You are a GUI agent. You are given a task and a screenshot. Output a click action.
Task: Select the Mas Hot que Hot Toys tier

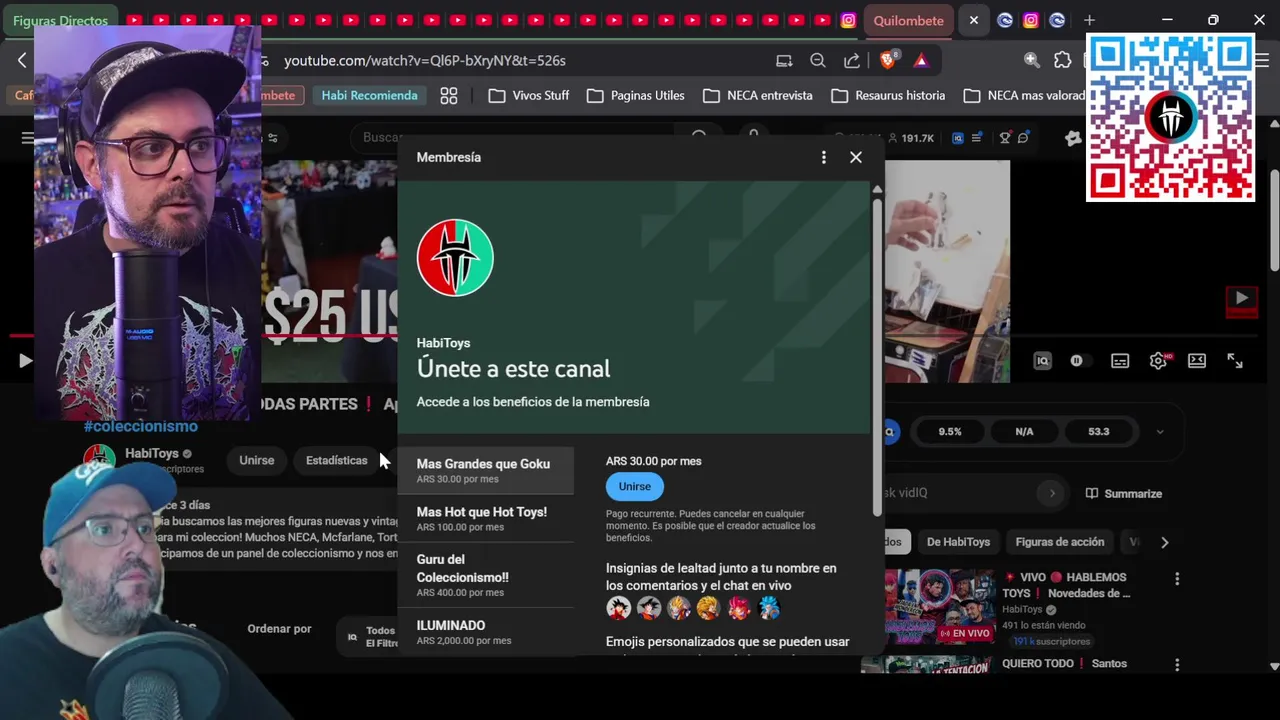point(485,518)
